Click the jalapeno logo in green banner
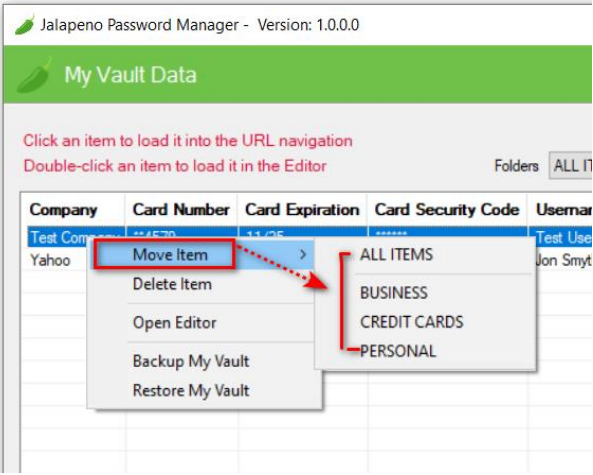Viewport: 593px width, 475px height. (35, 75)
